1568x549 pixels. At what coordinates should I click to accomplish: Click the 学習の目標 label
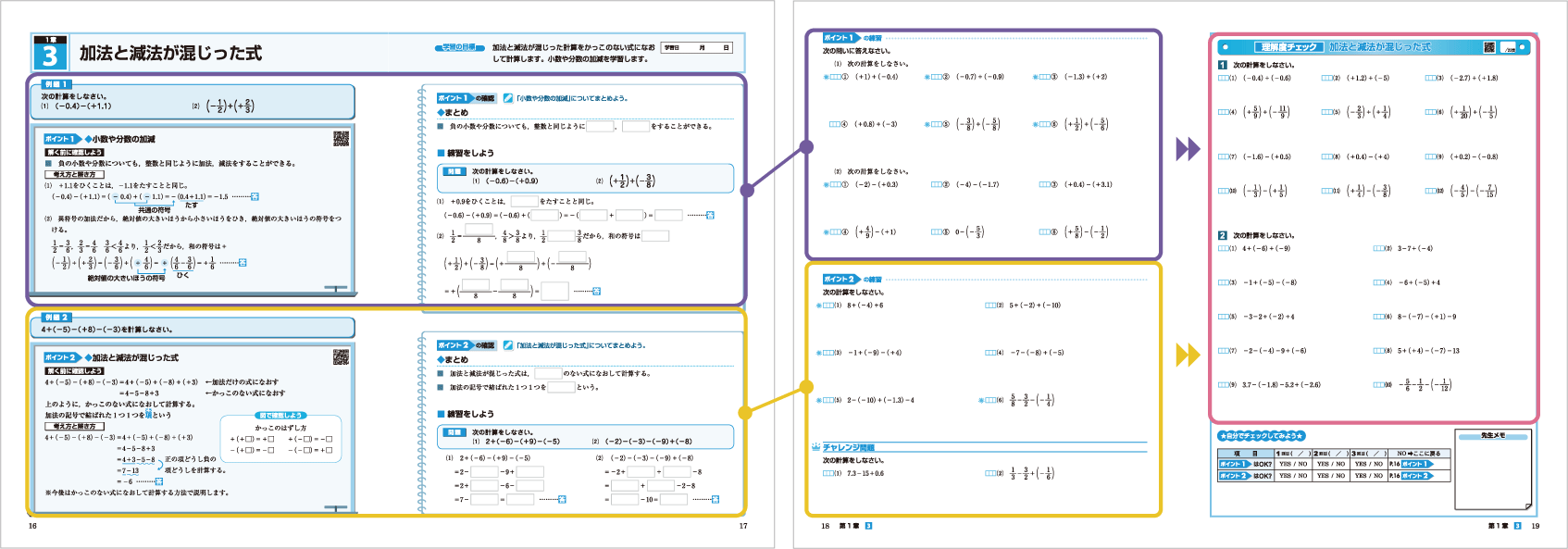(459, 47)
